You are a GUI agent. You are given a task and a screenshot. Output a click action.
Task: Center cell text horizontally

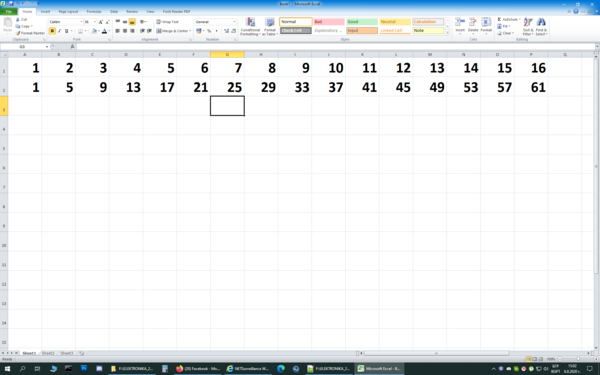pyautogui.click(x=125, y=31)
